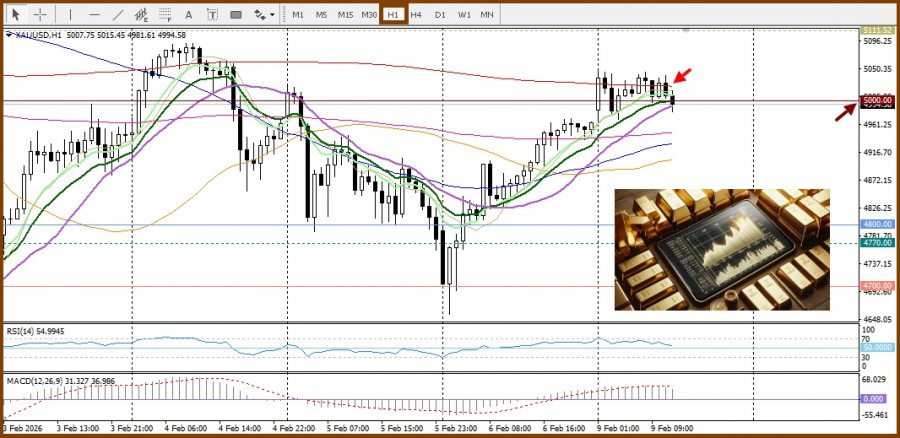The height and width of the screenshot is (438, 900).
Task: Select the rectangle shape tool
Action: tap(235, 14)
